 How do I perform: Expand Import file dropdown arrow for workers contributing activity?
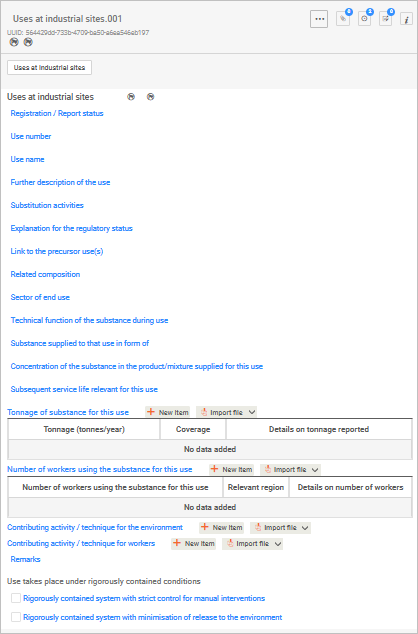coord(278,543)
